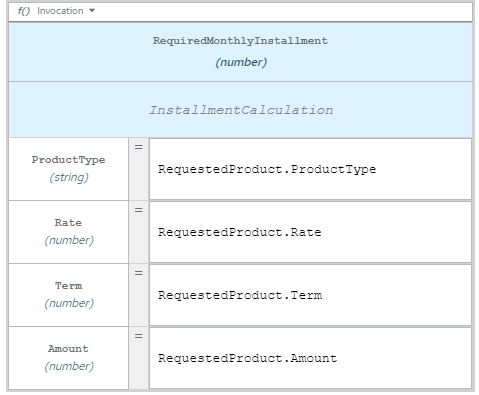This screenshot has height=395, width=479.
Task: Select the Amount parameter name
Action: point(68,348)
